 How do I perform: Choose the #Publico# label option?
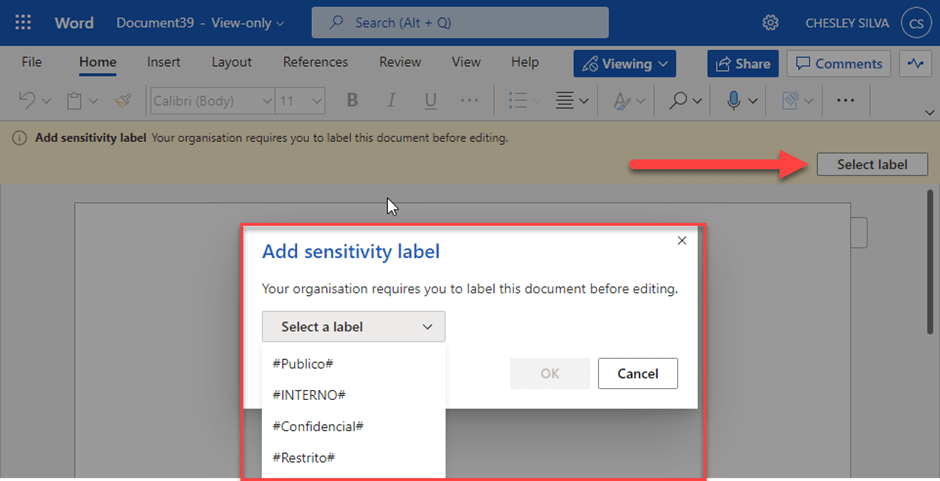tap(303, 363)
